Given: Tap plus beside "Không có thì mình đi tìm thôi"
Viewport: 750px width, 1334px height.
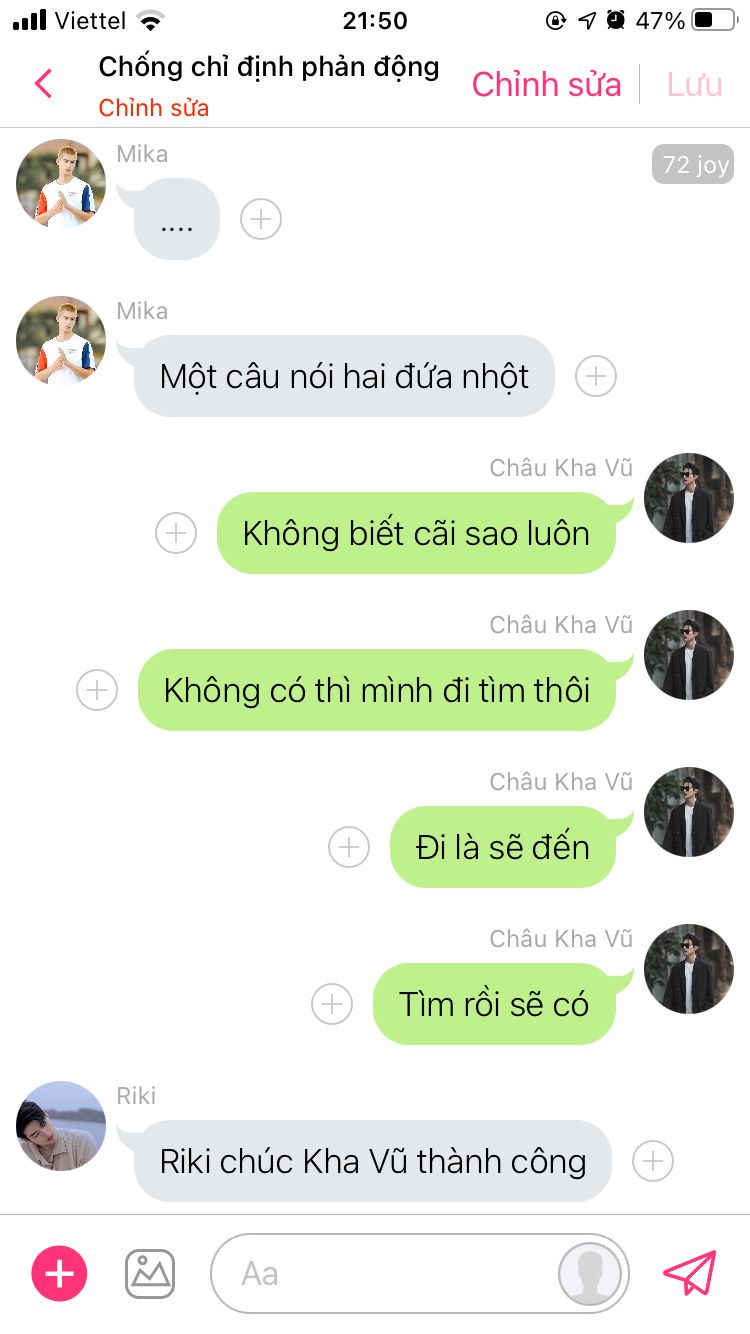Looking at the screenshot, I should pyautogui.click(x=97, y=690).
